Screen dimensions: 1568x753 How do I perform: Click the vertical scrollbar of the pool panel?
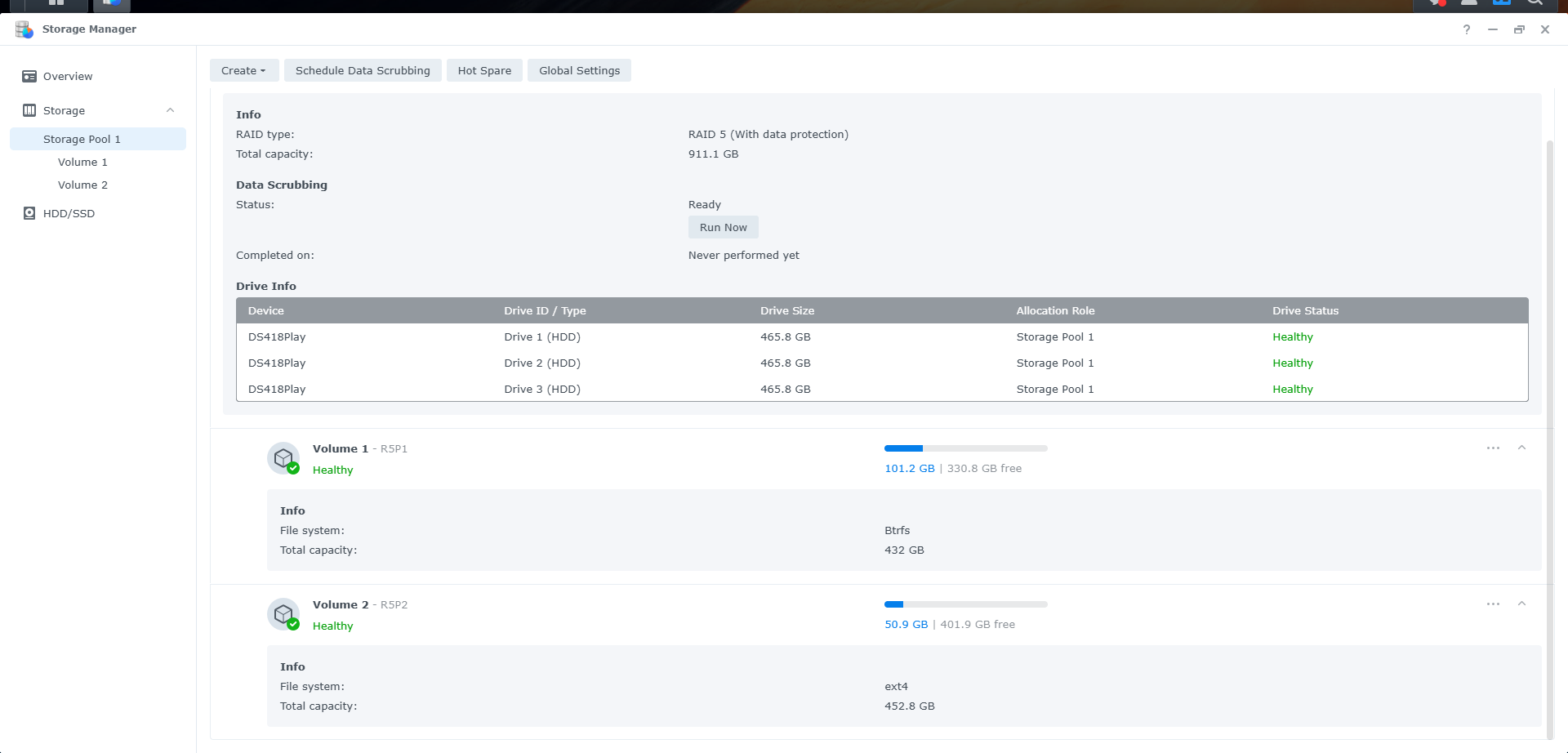point(1549,441)
